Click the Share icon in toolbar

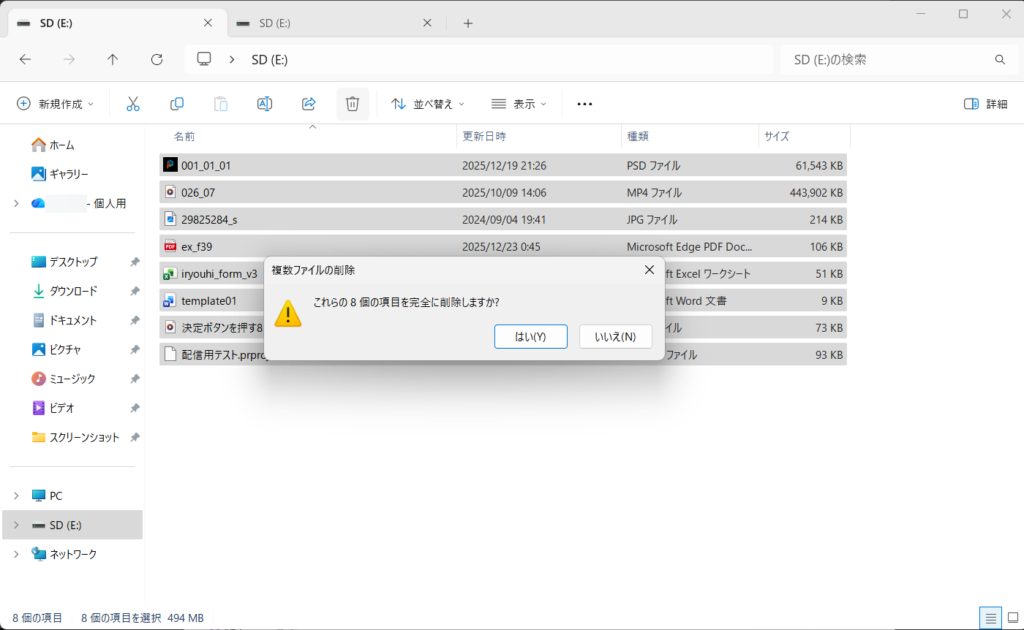coord(309,104)
